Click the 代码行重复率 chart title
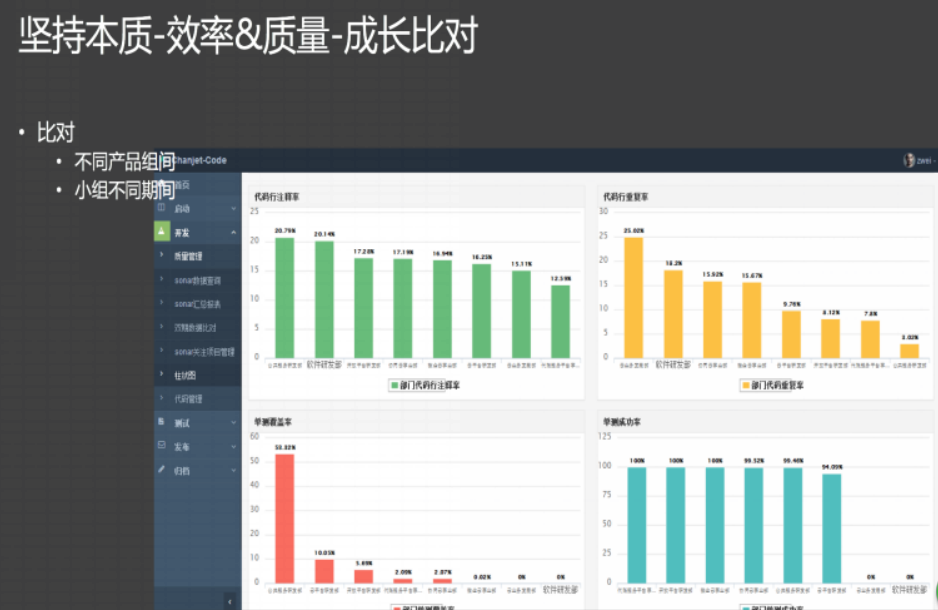This screenshot has width=938, height=610. point(625,197)
